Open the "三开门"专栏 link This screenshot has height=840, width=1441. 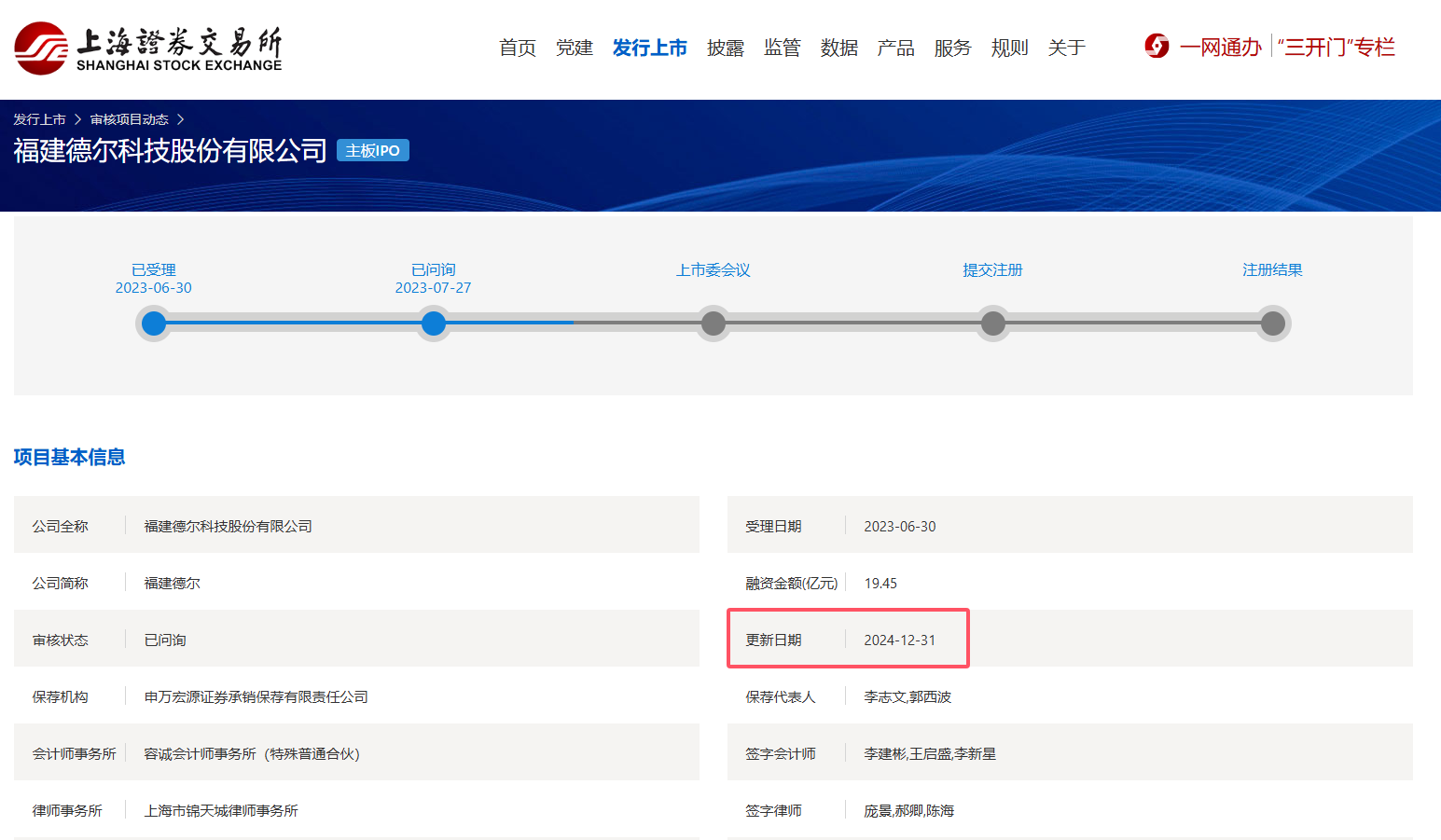tap(1337, 47)
